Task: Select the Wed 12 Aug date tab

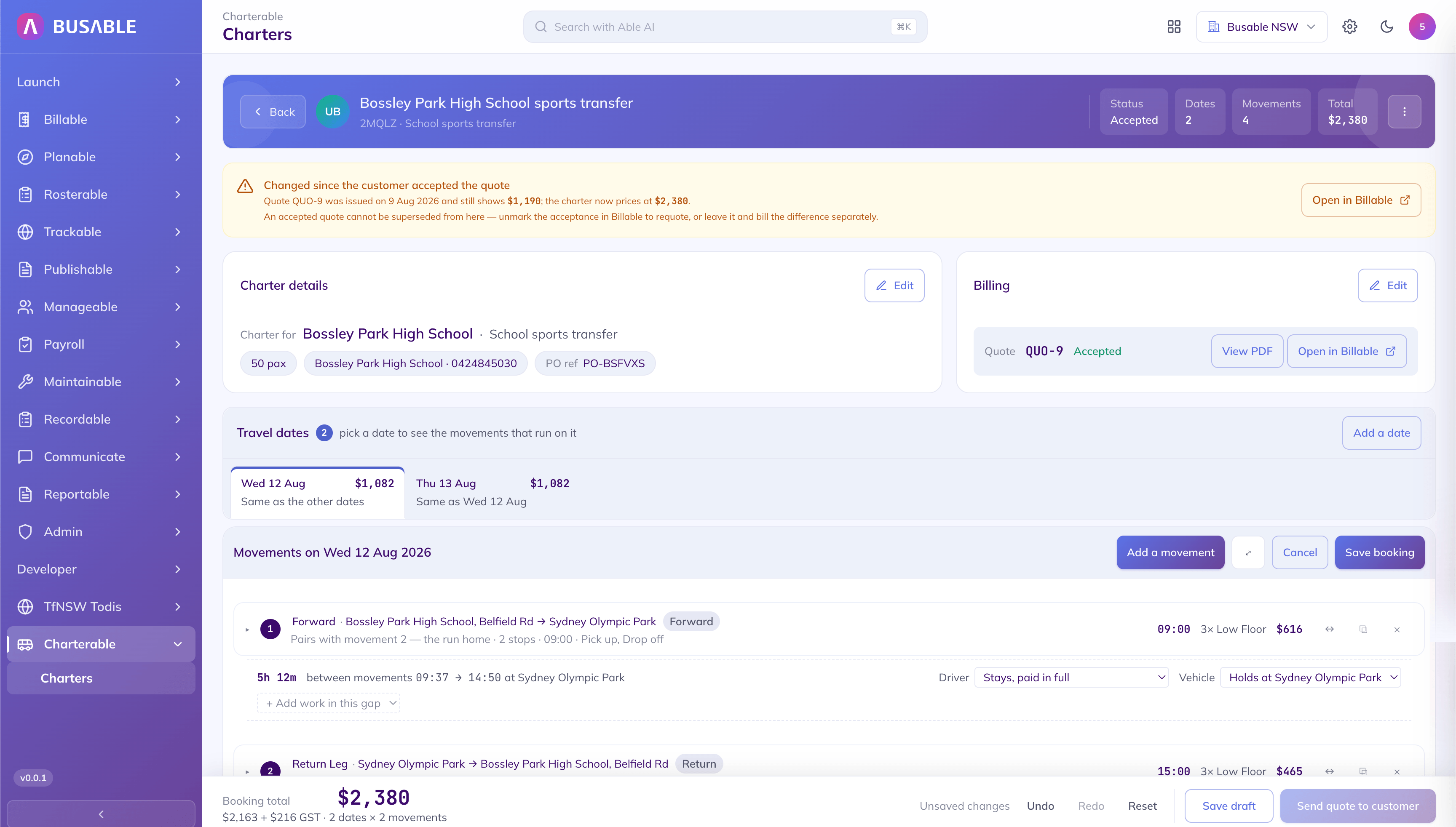Action: pyautogui.click(x=318, y=492)
